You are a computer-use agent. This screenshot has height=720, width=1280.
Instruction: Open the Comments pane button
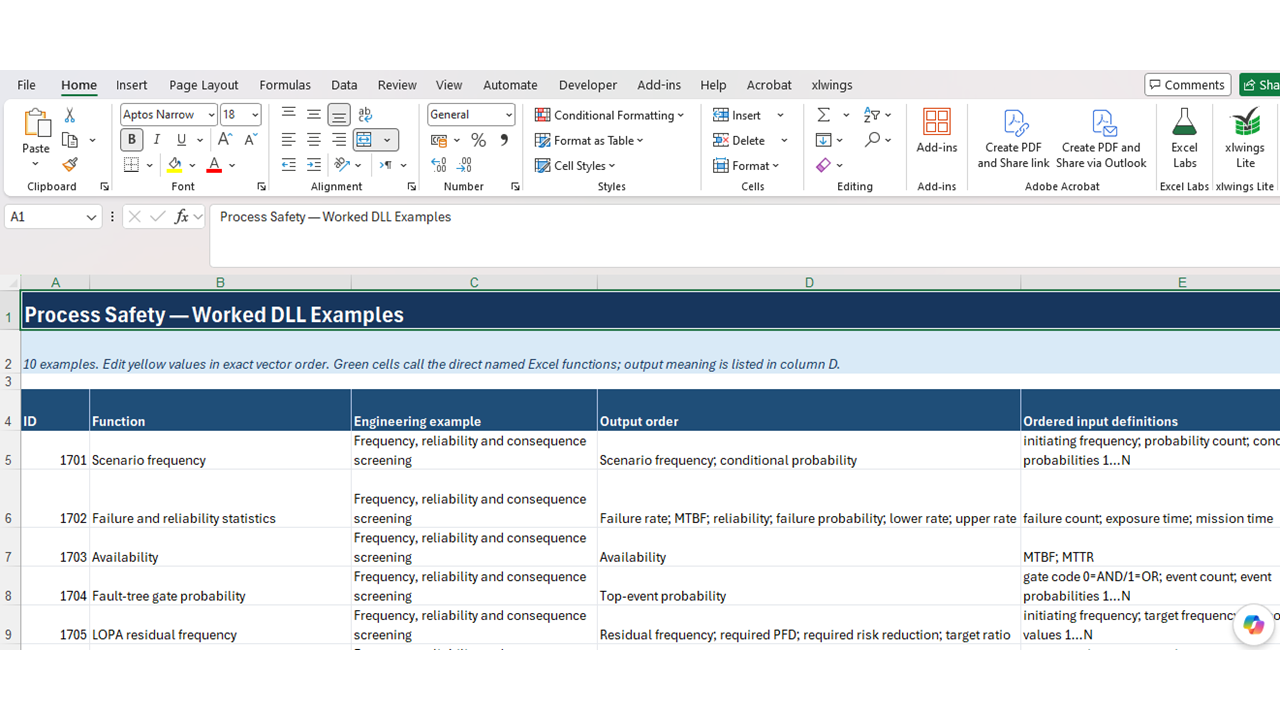(1187, 85)
